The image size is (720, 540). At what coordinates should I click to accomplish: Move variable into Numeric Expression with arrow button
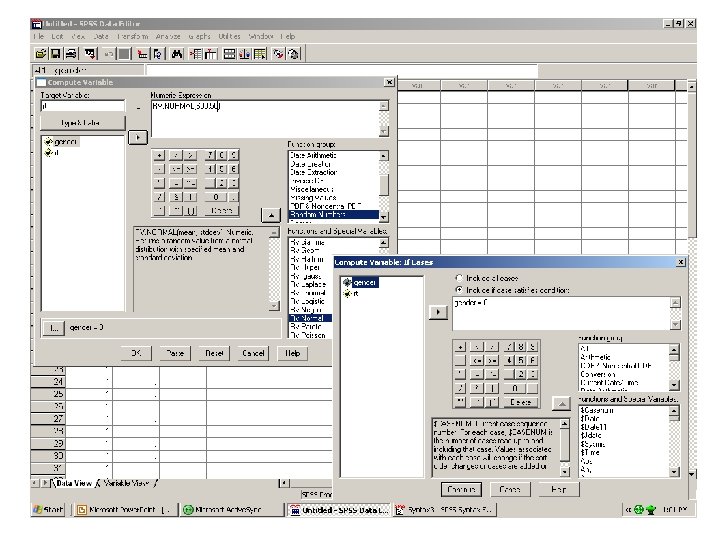tap(138, 137)
